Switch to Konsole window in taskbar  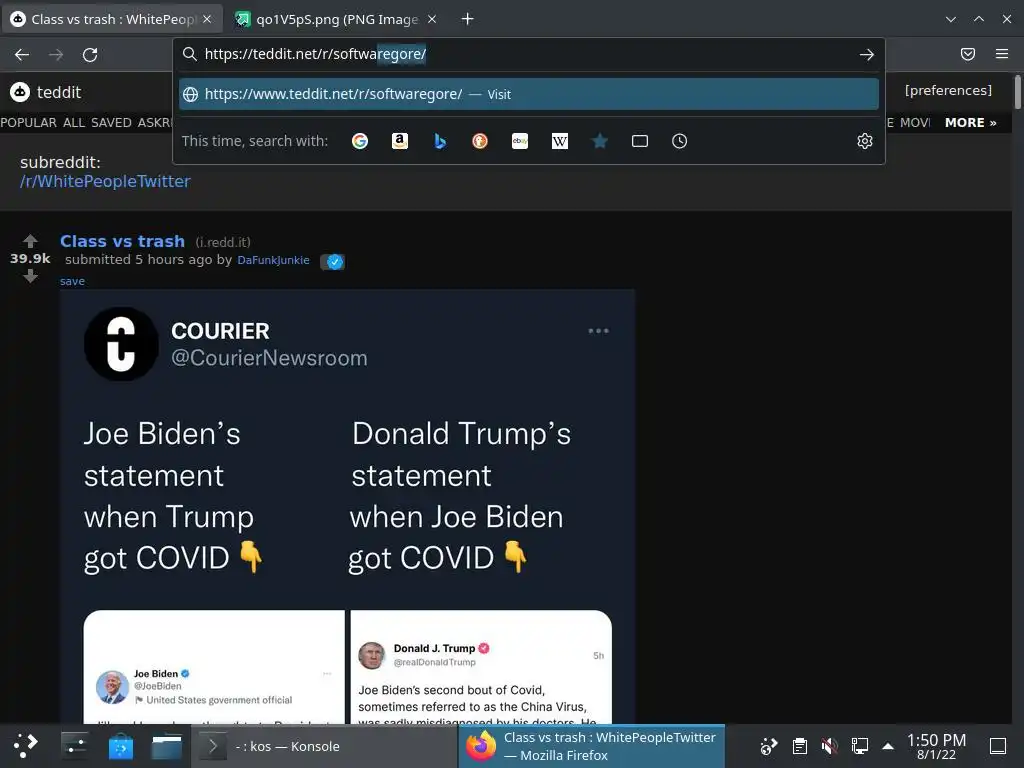click(x=325, y=746)
